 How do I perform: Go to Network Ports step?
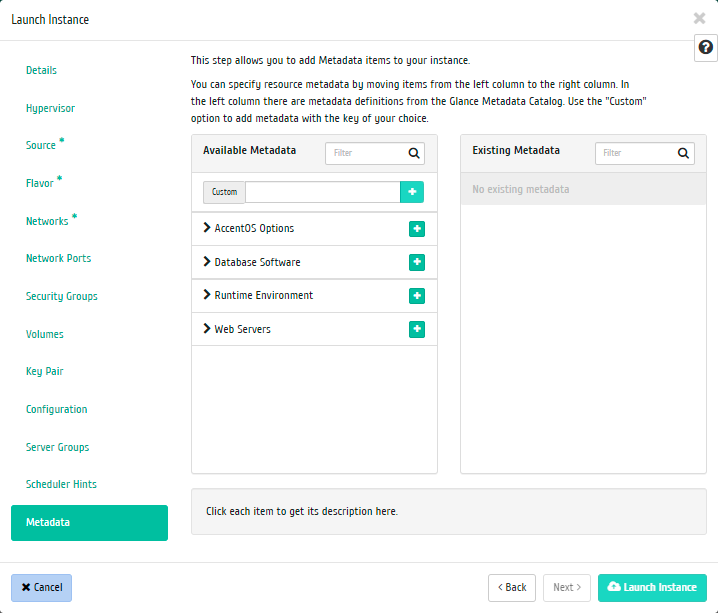[x=59, y=258]
